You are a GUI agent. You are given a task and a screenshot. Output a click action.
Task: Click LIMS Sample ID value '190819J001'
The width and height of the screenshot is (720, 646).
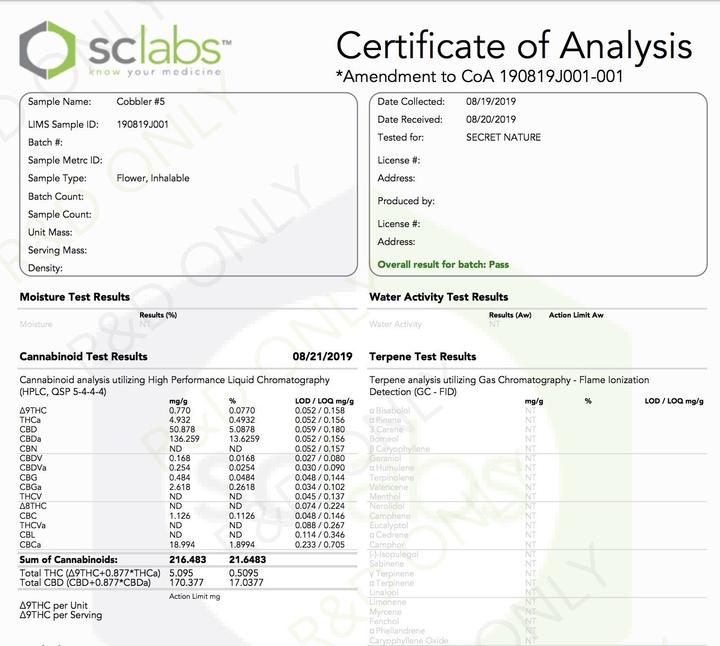click(x=142, y=124)
